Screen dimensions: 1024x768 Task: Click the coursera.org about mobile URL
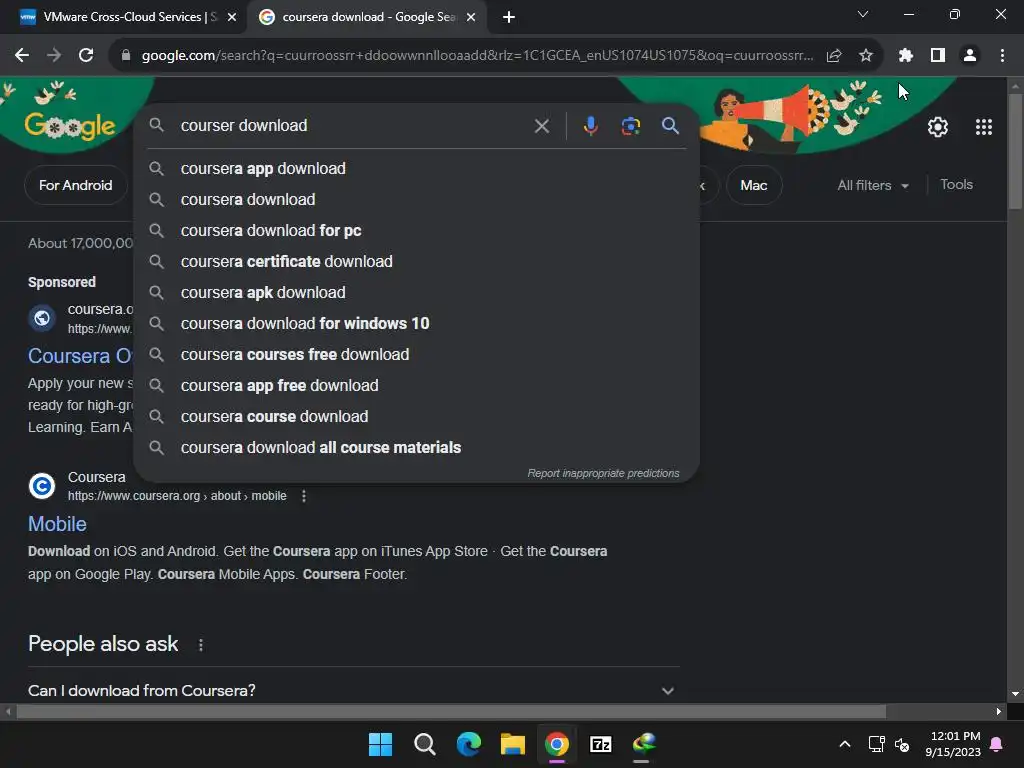(177, 496)
